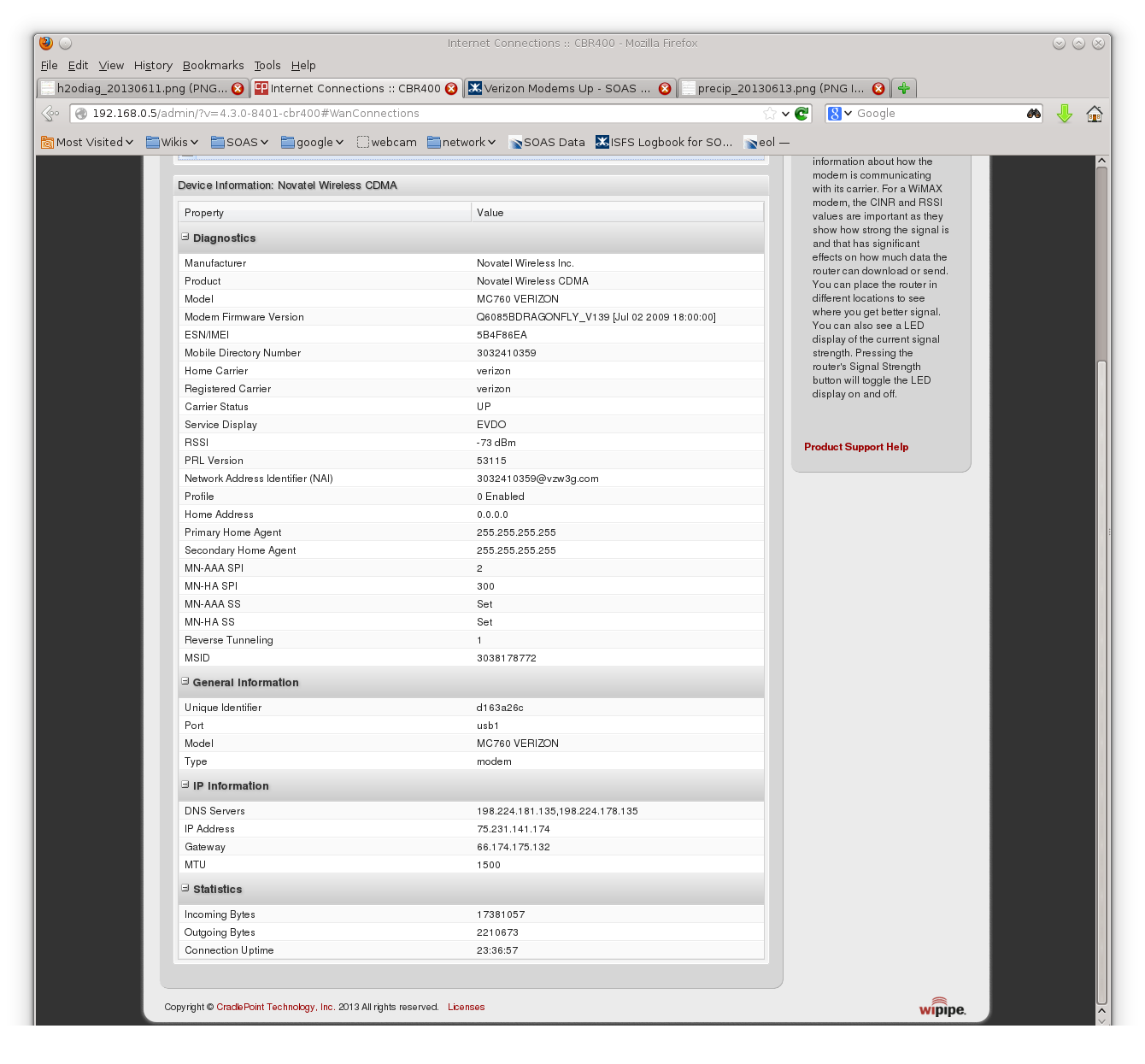Click the search binoculars icon
The image size is (1145, 1064).
tap(1034, 114)
